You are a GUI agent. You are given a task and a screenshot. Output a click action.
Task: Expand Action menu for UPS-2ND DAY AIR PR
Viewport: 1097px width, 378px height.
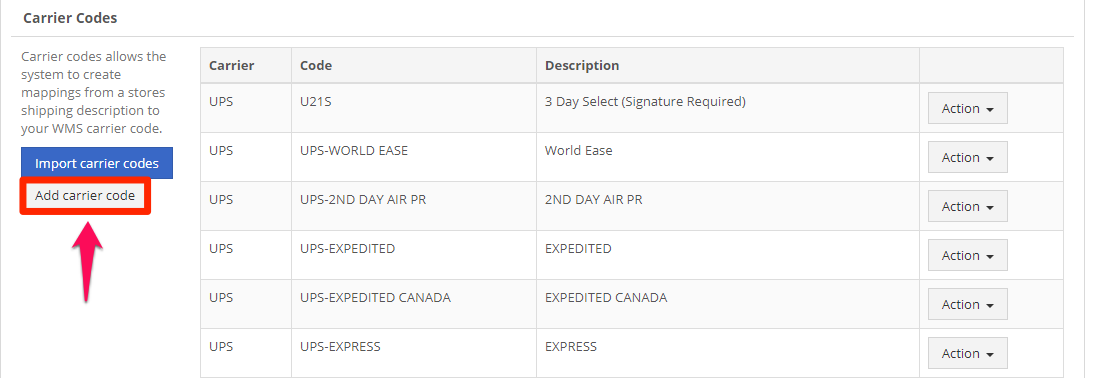(968, 206)
